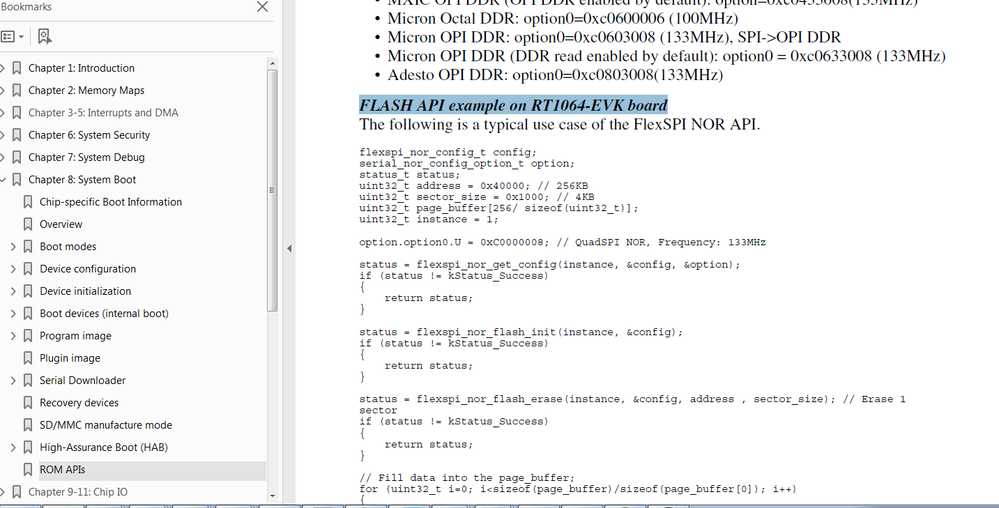Viewport: 999px width, 508px height.
Task: Go to Chapter 6: System Security
Action: point(89,135)
